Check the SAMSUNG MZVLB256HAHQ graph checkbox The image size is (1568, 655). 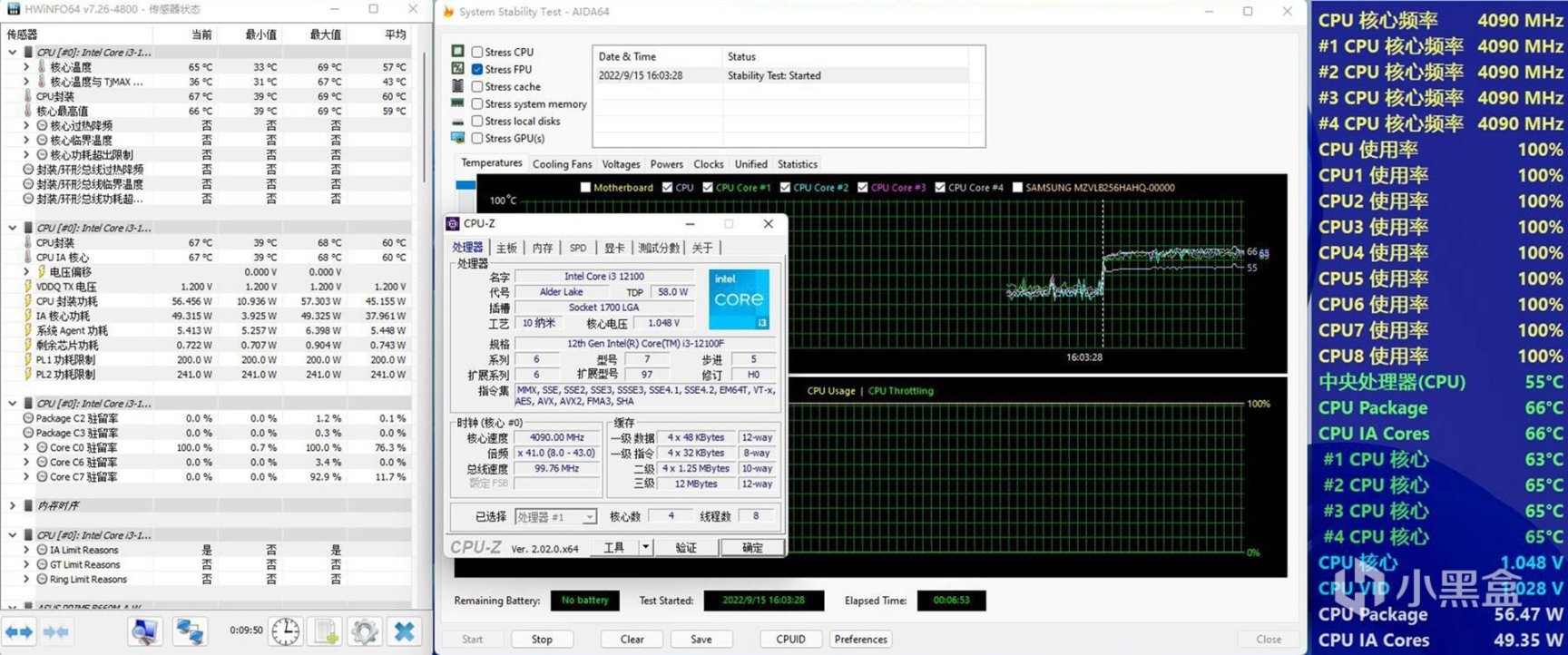coord(1017,188)
